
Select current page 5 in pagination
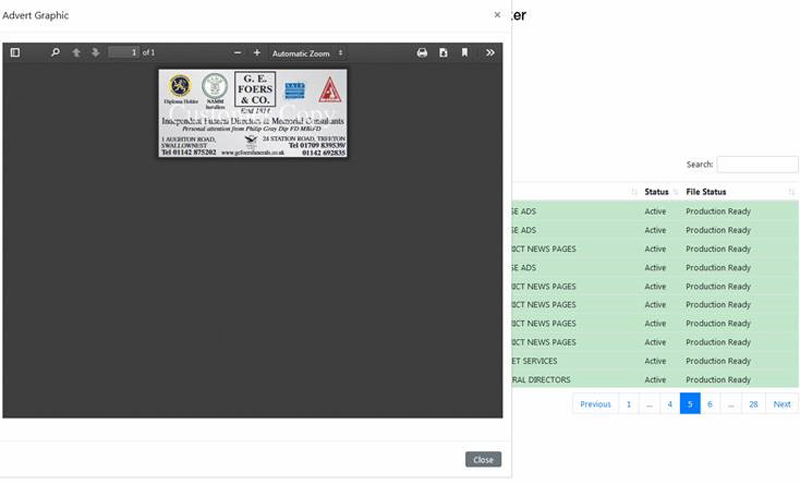(x=690, y=404)
